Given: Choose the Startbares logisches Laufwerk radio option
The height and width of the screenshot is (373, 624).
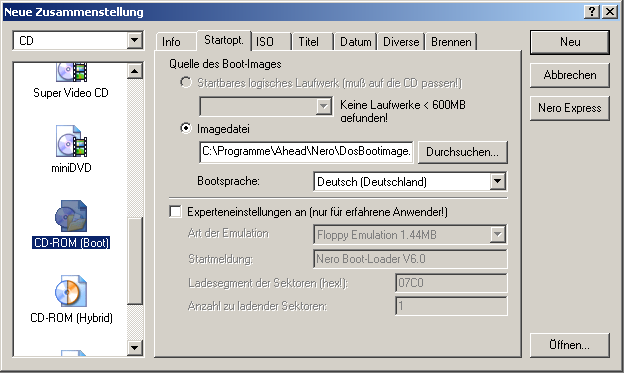Looking at the screenshot, I should [x=186, y=82].
